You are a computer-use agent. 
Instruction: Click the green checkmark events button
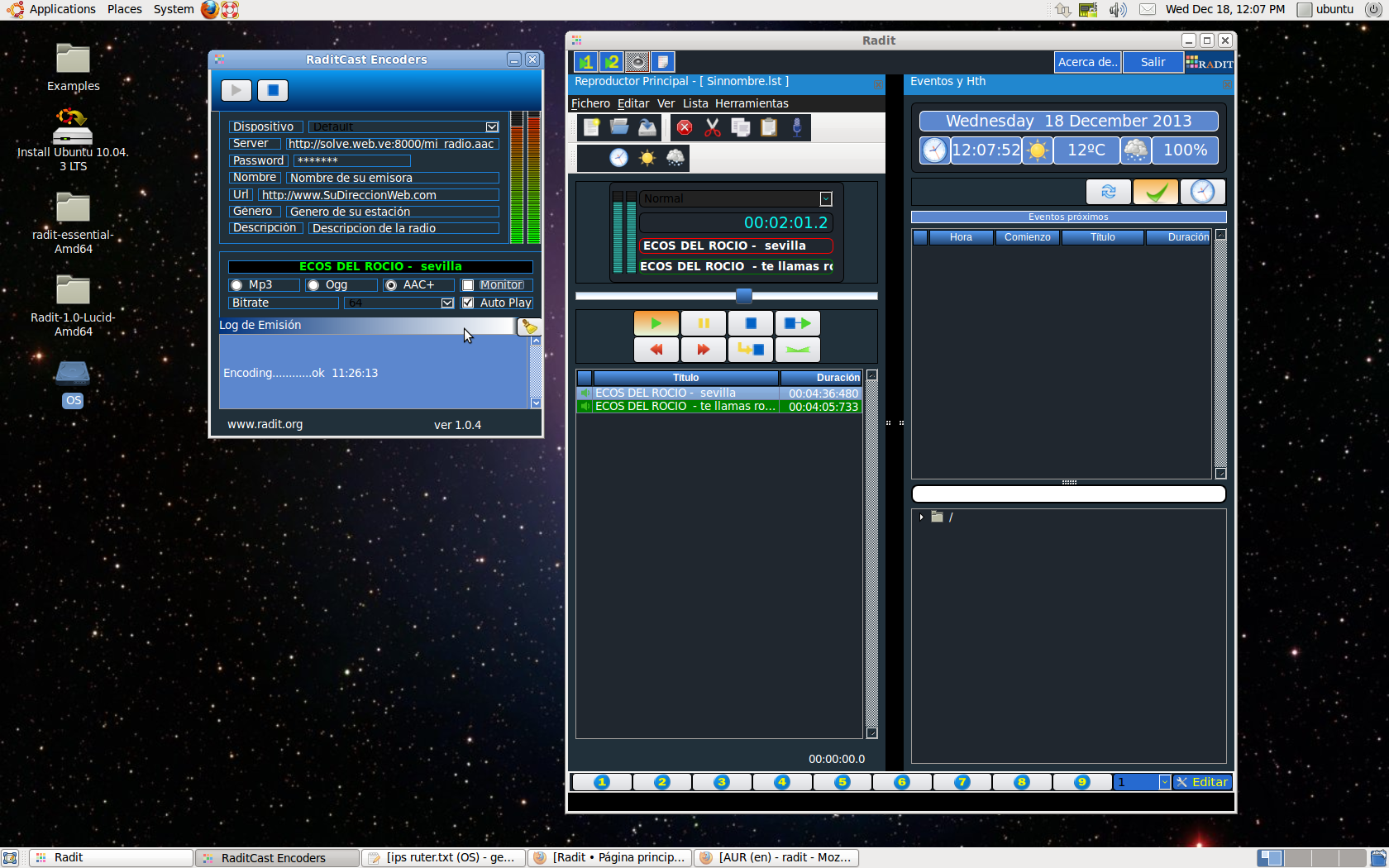(1156, 192)
